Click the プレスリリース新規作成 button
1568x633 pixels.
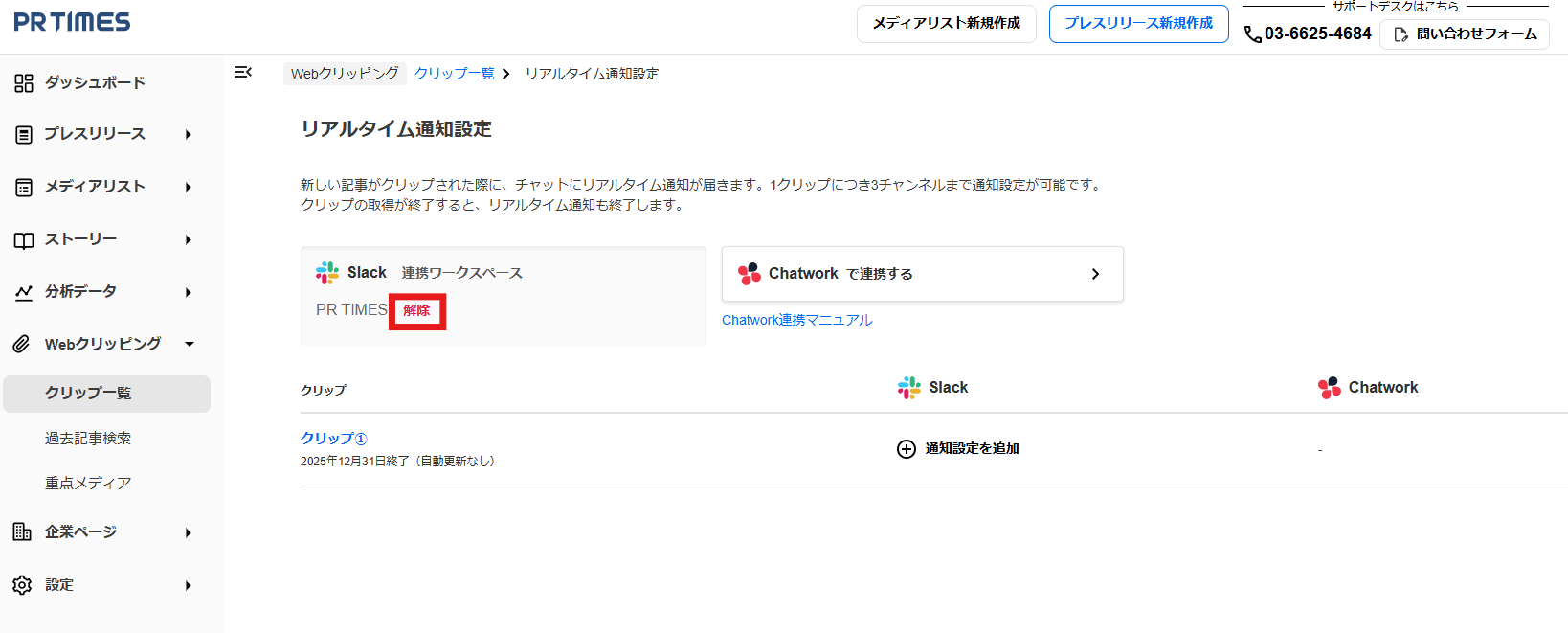coord(1138,24)
